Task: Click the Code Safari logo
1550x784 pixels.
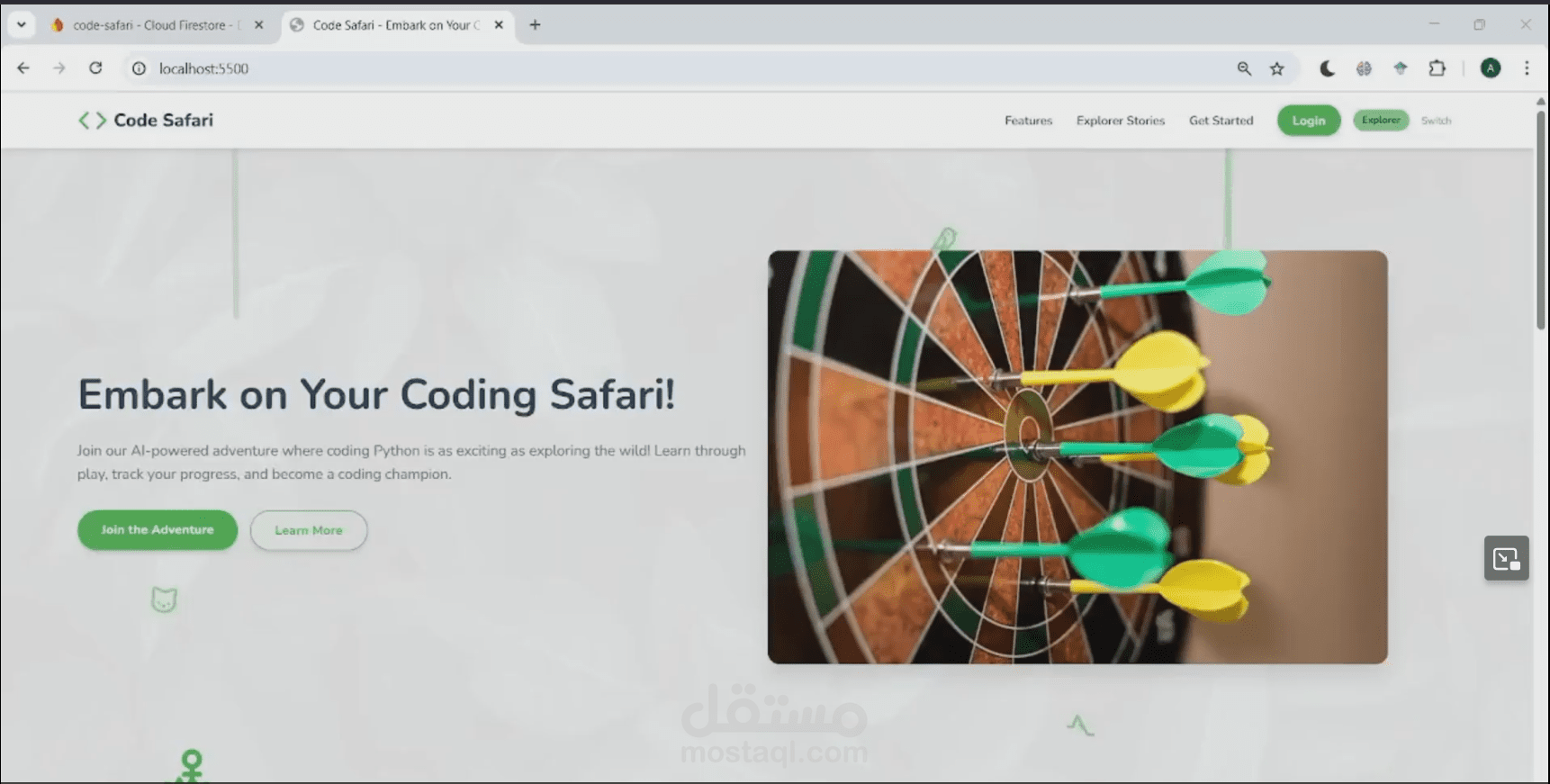Action: (146, 121)
